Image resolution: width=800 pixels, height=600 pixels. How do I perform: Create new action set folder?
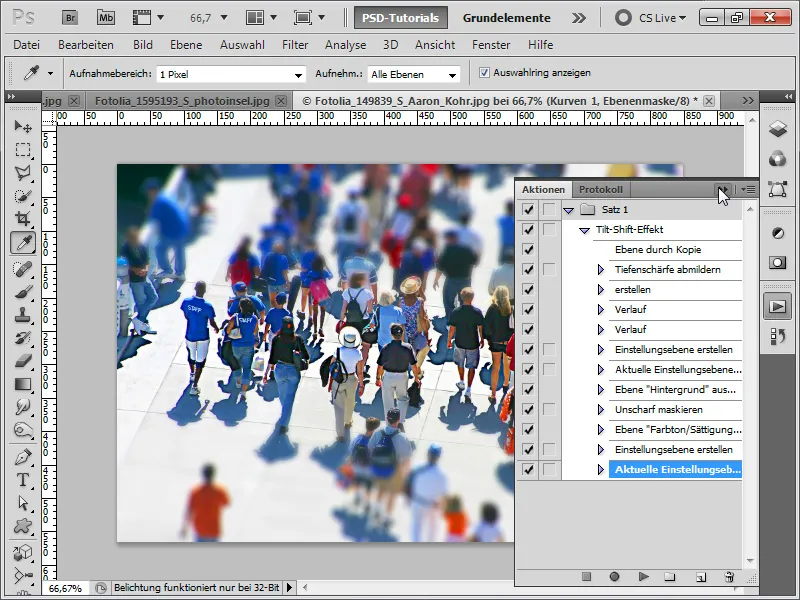pos(670,577)
